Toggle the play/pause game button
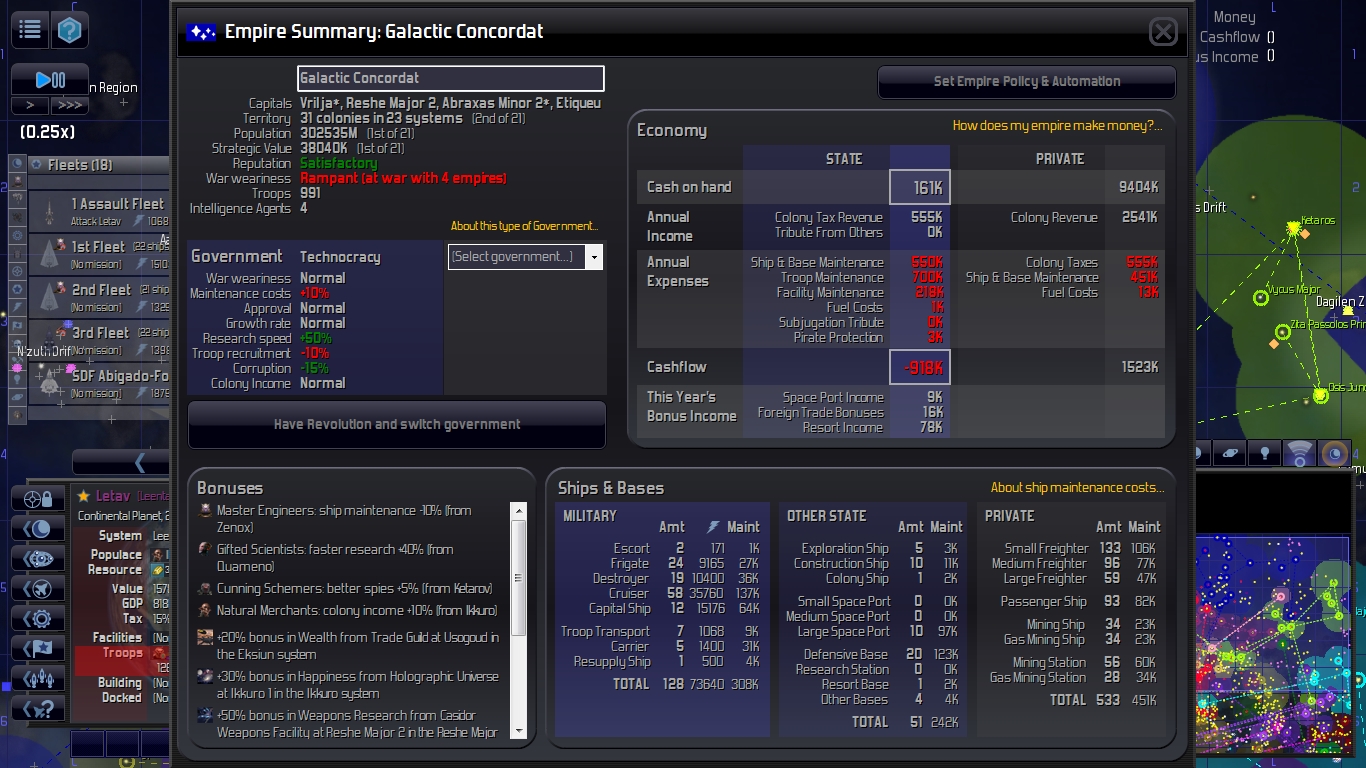This screenshot has height=768, width=1366. point(50,80)
